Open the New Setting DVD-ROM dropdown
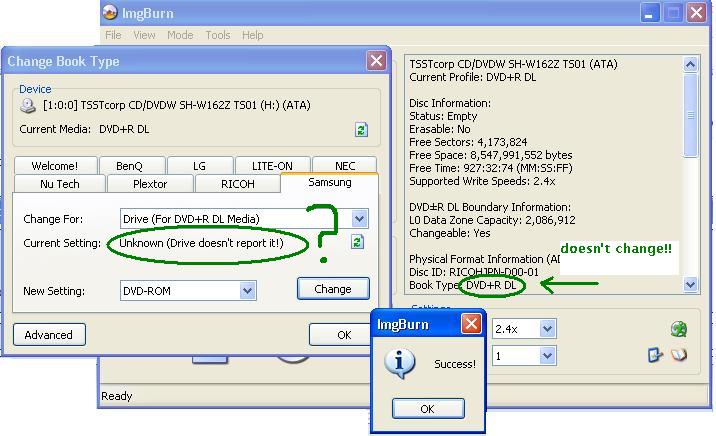716x436 pixels. point(247,291)
